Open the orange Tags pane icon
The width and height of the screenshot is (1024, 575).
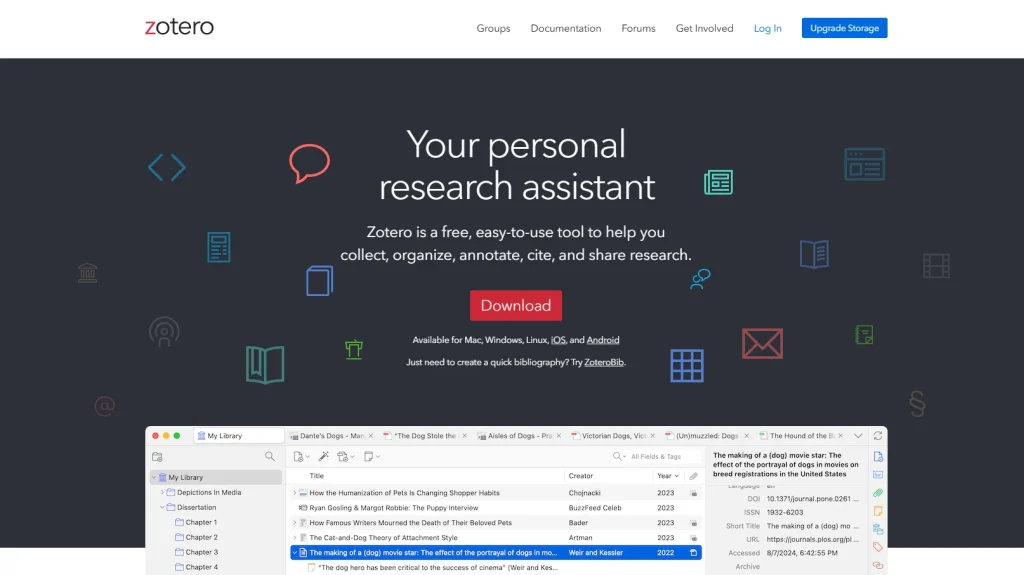coord(878,547)
